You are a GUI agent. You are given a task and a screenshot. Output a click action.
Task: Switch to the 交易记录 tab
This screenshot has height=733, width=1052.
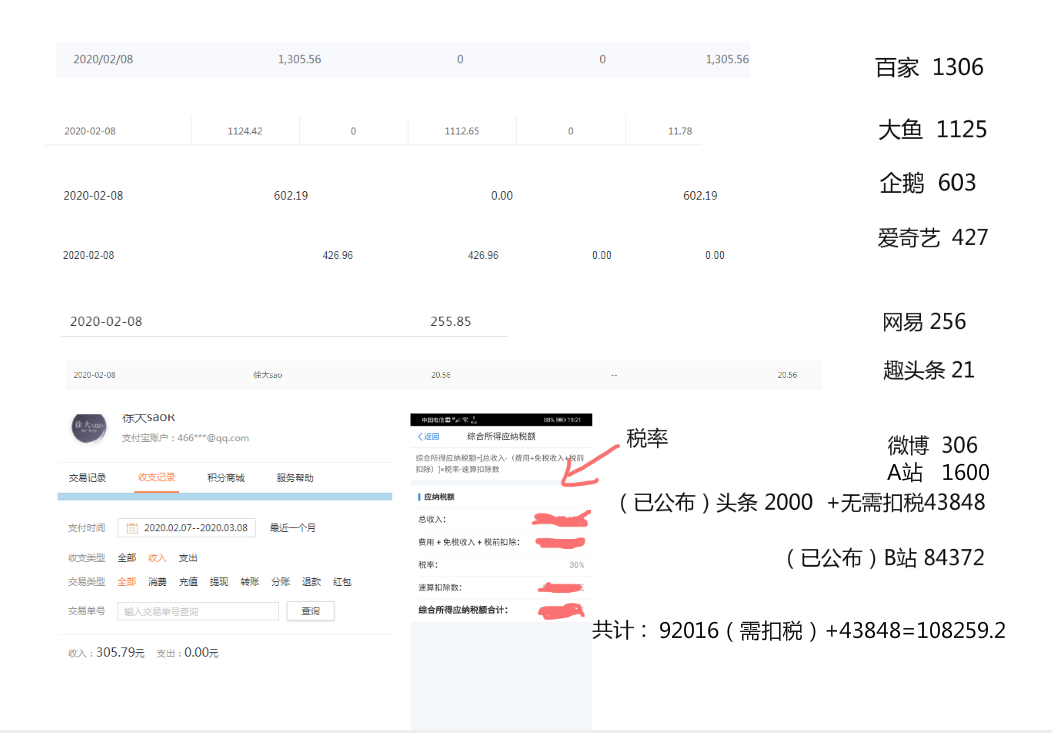[87, 477]
